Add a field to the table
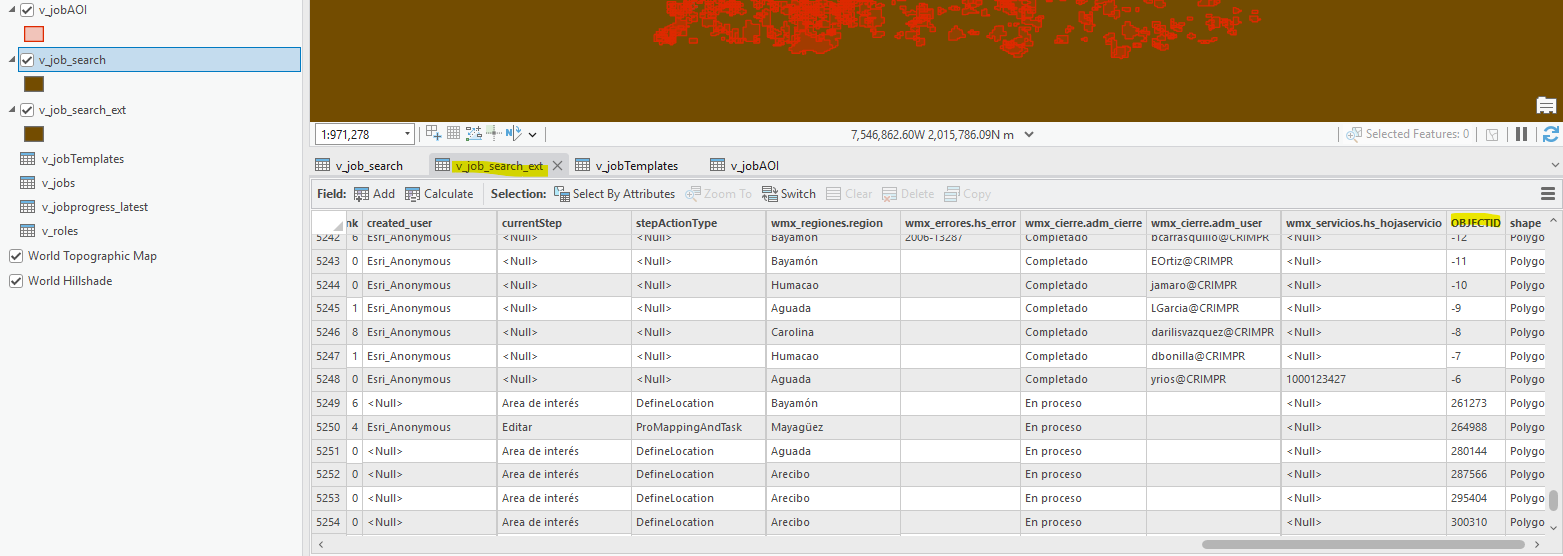The width and height of the screenshot is (1563, 556). [x=374, y=194]
